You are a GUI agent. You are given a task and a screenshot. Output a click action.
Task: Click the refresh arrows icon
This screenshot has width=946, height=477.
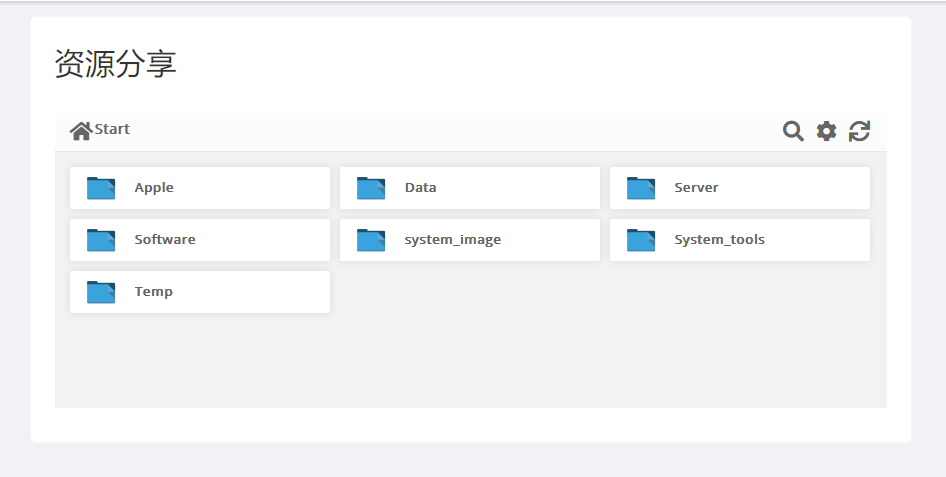click(x=859, y=131)
